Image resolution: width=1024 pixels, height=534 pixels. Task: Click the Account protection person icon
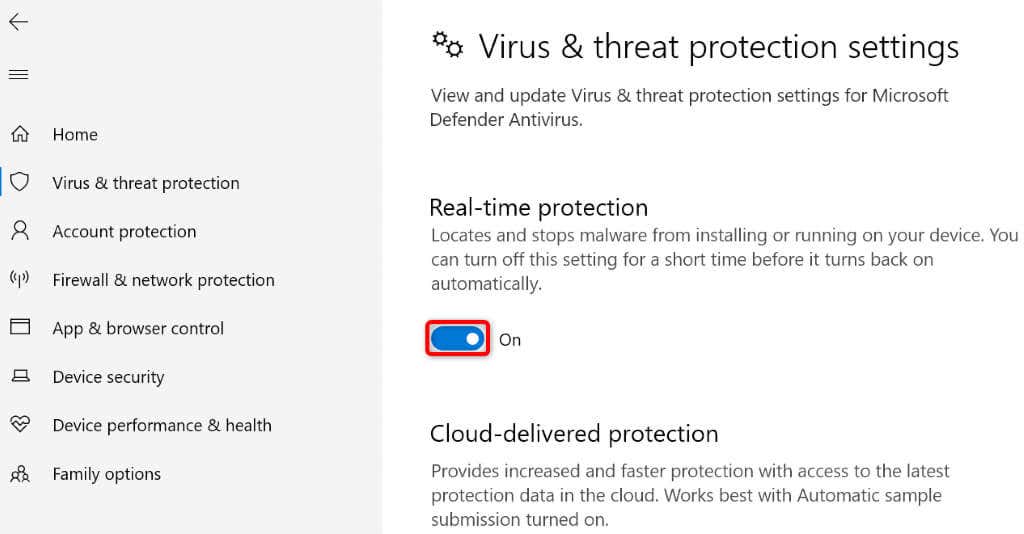point(20,231)
